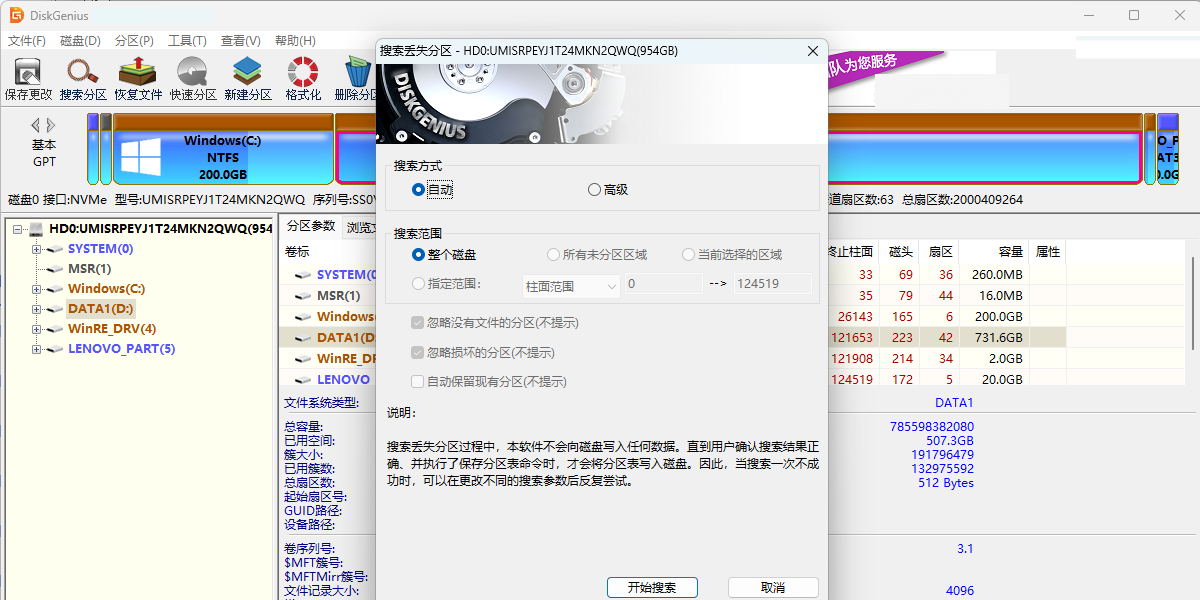Expand the LENOVO_PART(5) tree node
The image size is (1200, 600).
37,349
